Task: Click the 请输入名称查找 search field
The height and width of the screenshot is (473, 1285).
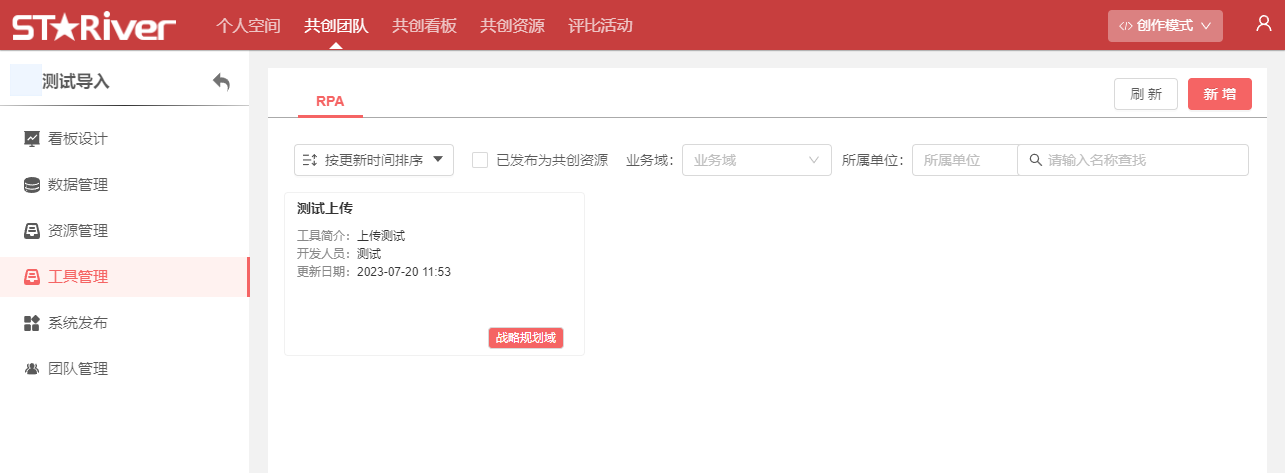Action: (x=1140, y=160)
